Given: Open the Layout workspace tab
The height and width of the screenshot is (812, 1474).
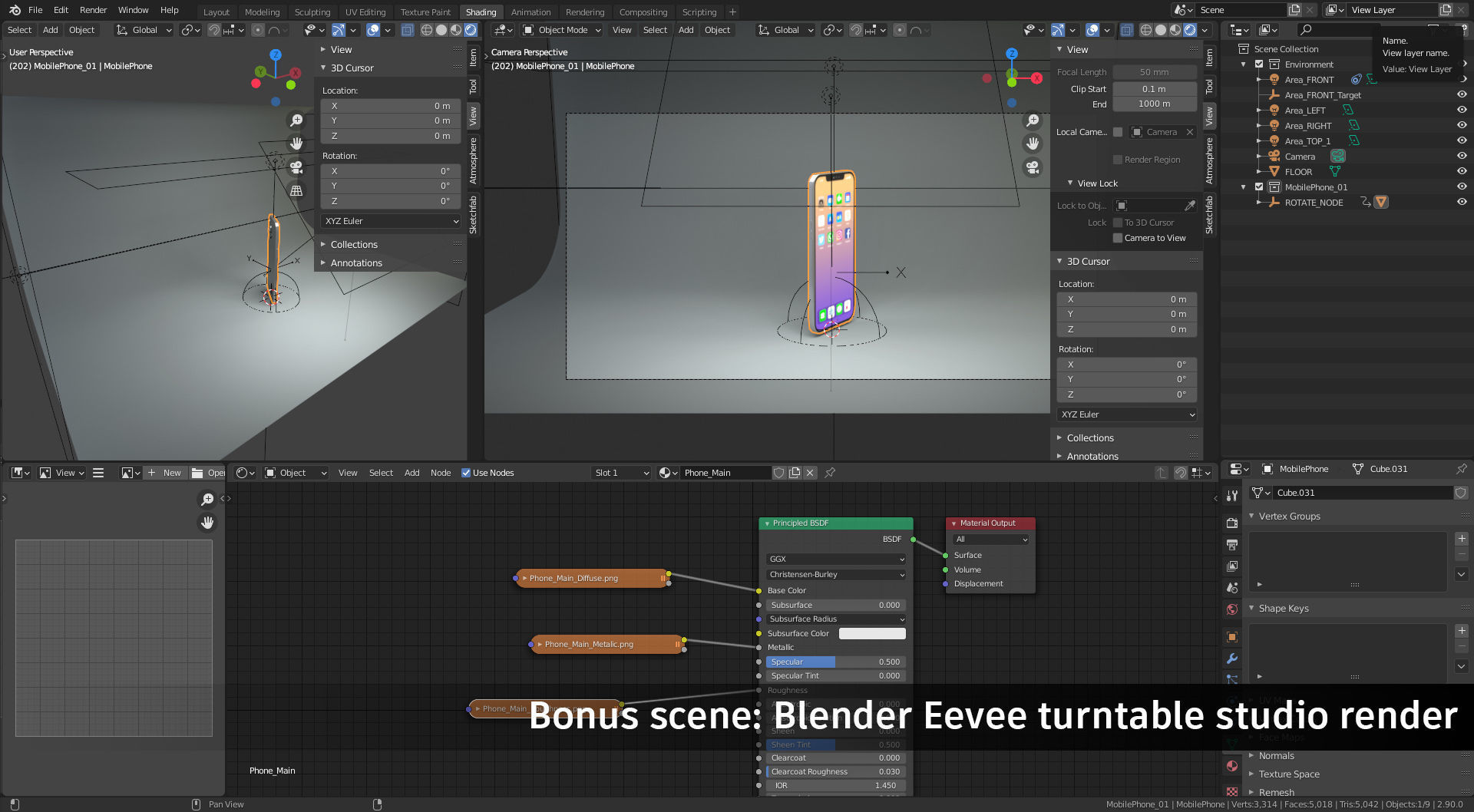Looking at the screenshot, I should [x=216, y=12].
